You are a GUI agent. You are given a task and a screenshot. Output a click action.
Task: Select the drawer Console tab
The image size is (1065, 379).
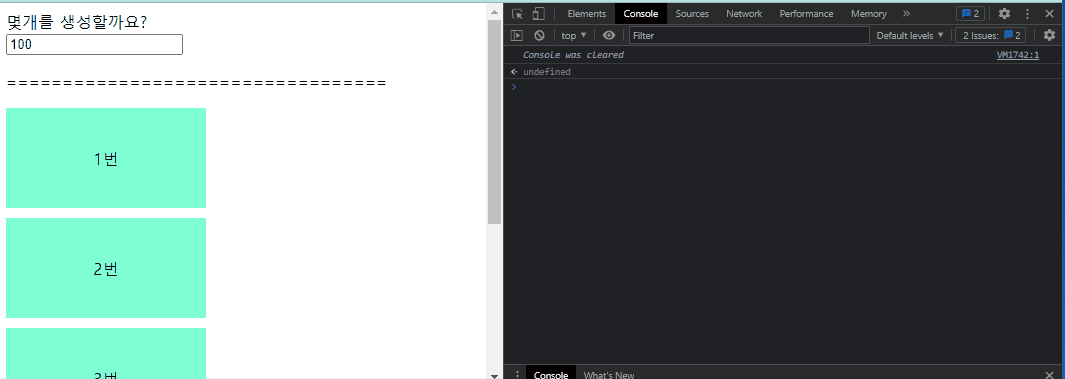click(x=551, y=374)
